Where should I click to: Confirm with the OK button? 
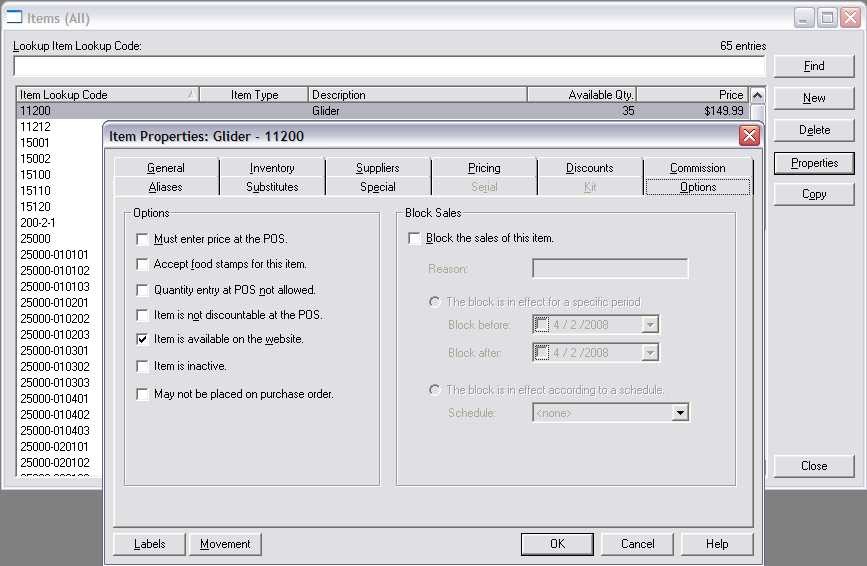(x=557, y=544)
